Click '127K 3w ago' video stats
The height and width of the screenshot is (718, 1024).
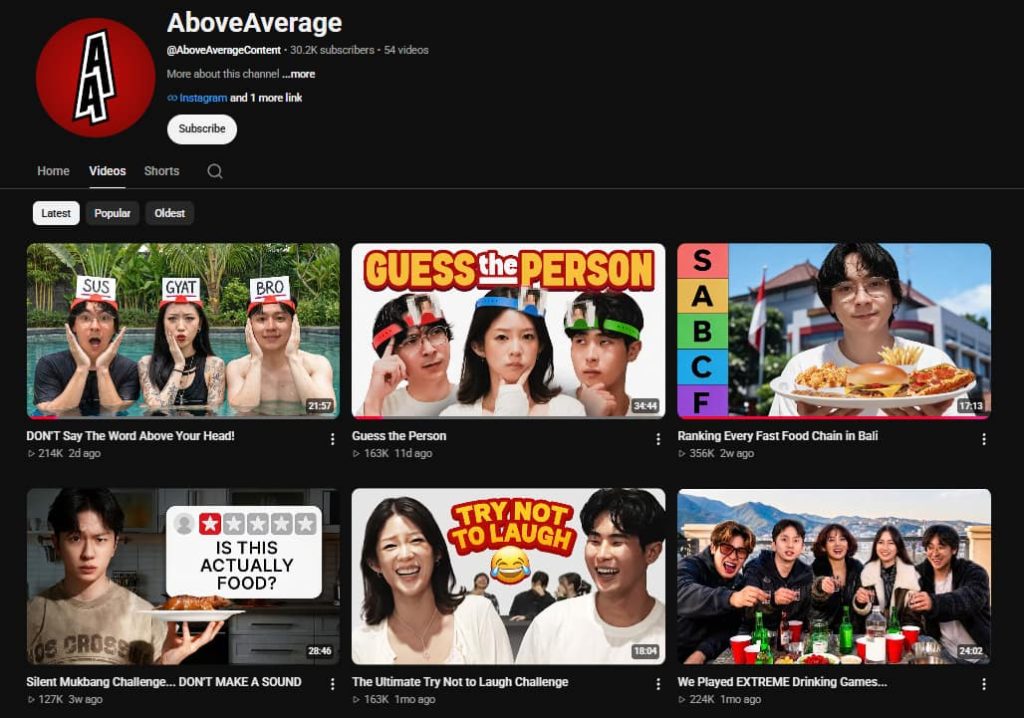click(x=65, y=699)
